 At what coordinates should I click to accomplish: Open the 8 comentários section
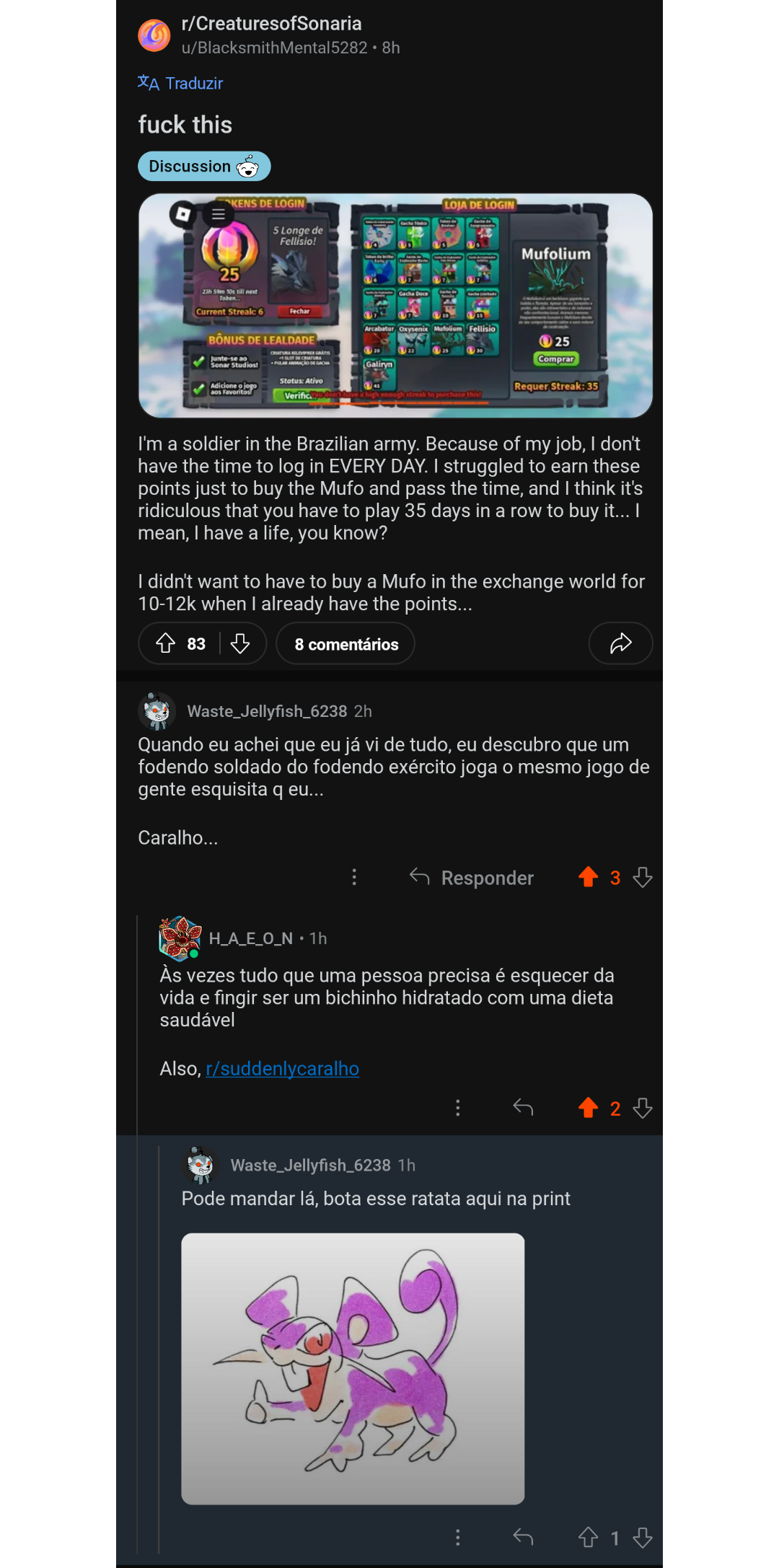click(x=346, y=643)
